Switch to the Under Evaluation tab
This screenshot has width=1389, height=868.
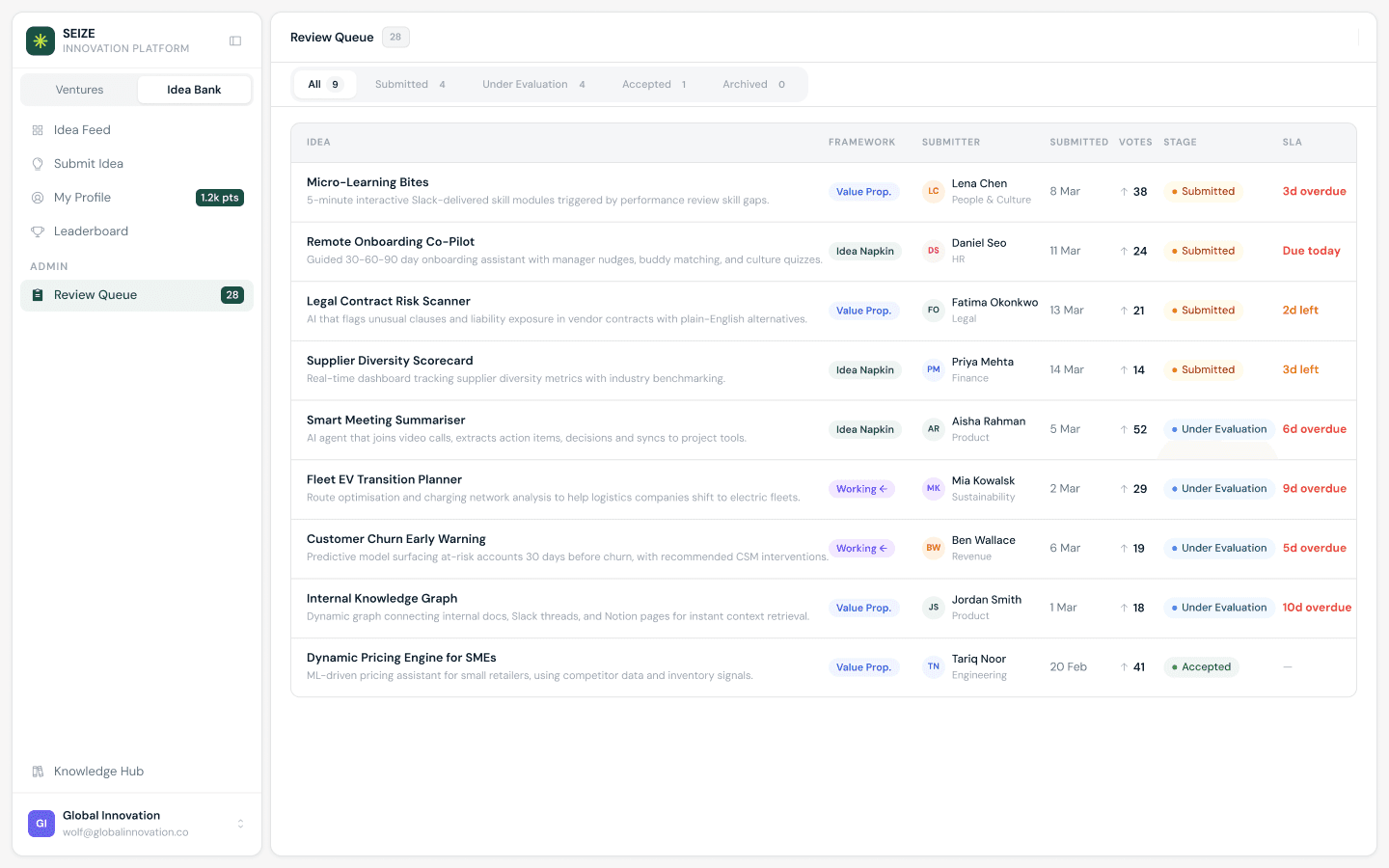tap(533, 85)
